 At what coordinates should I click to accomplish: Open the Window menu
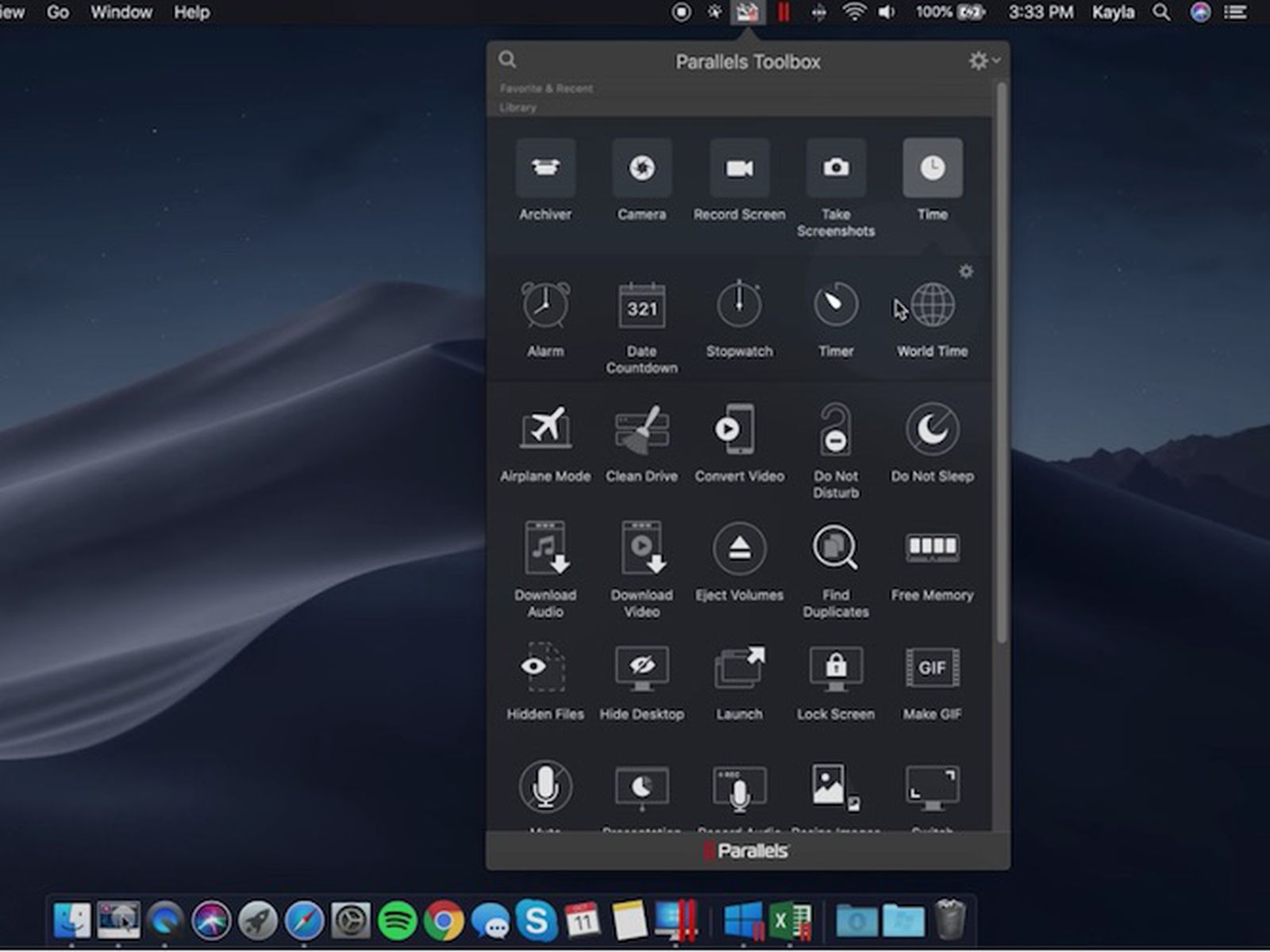(121, 12)
